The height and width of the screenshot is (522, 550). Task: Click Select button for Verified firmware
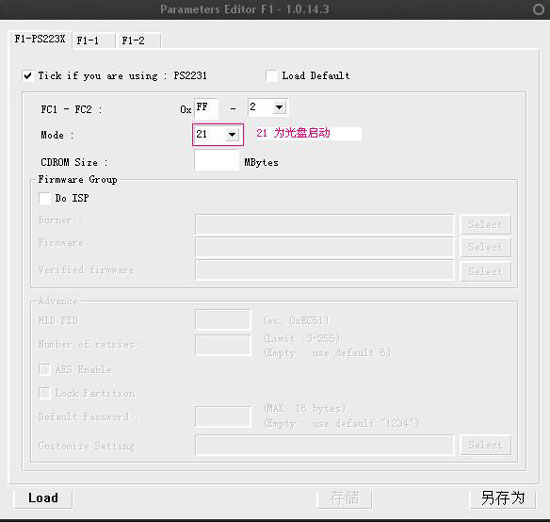(485, 272)
